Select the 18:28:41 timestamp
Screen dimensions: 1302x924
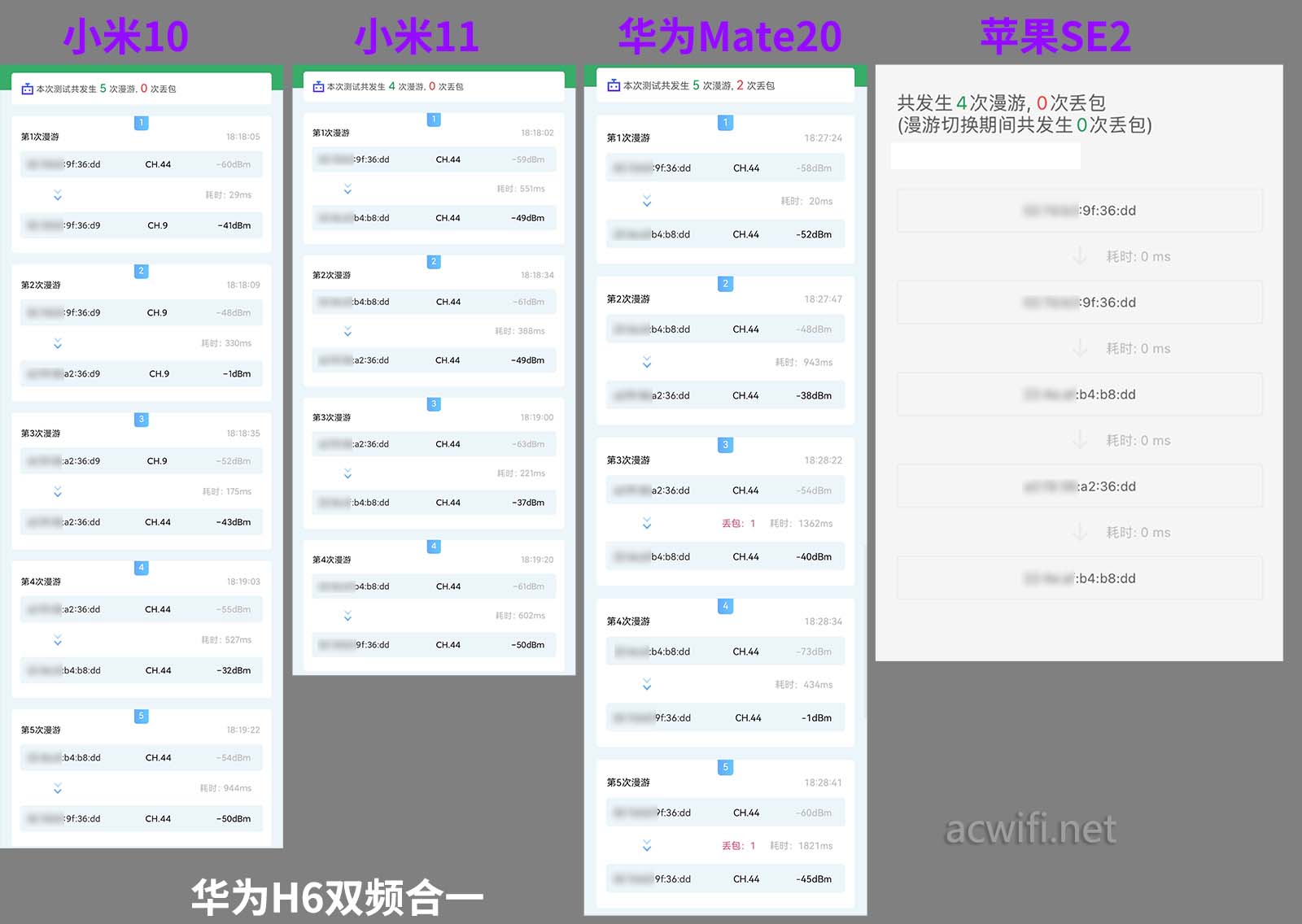pyautogui.click(x=824, y=782)
